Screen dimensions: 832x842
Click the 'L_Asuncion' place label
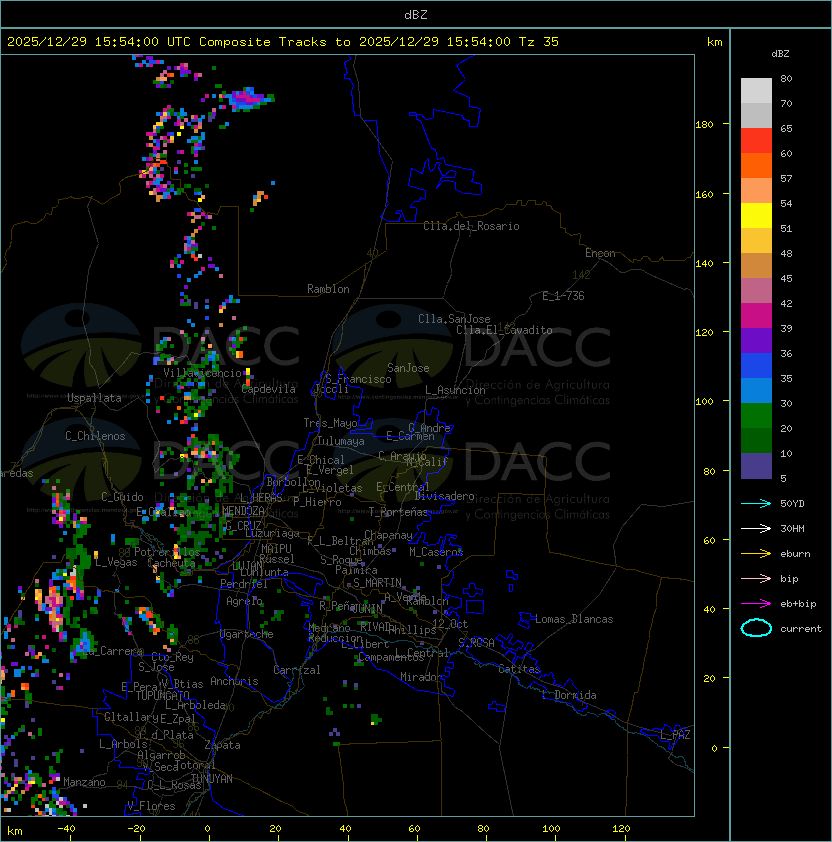click(x=455, y=390)
